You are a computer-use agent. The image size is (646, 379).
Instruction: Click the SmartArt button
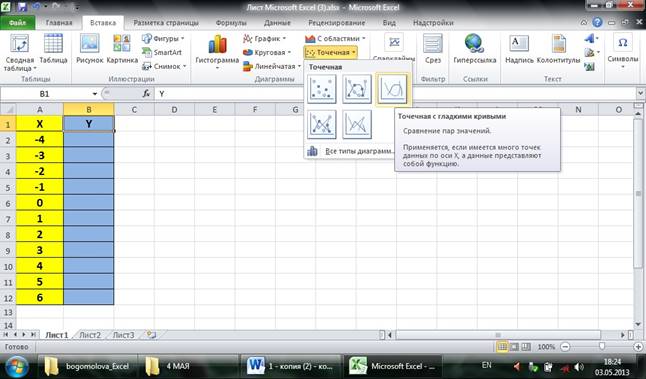click(162, 52)
